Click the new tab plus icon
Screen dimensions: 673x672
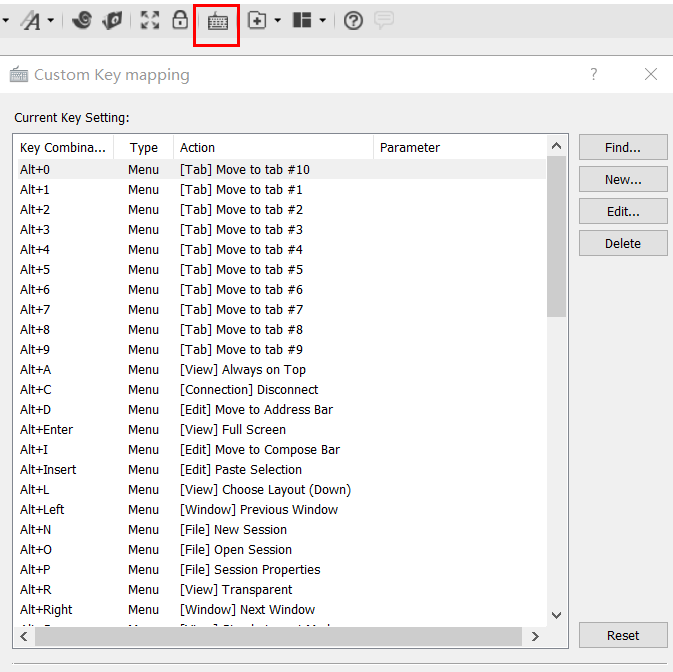coord(257,20)
